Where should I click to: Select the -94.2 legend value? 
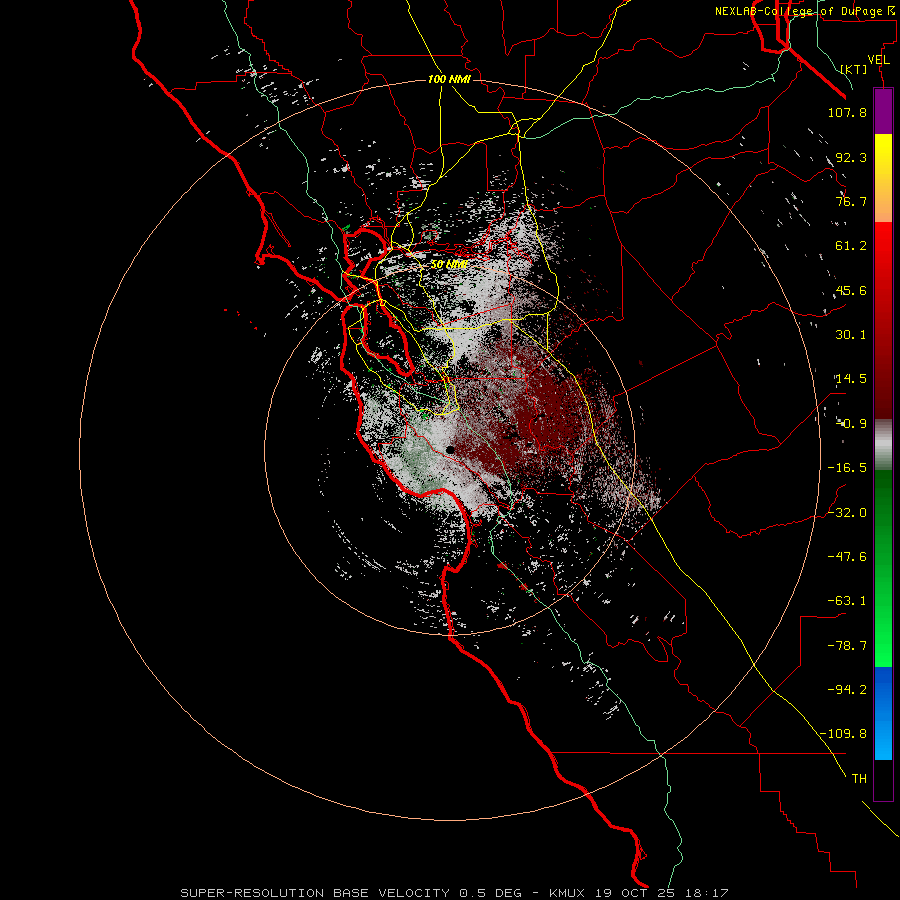(847, 690)
